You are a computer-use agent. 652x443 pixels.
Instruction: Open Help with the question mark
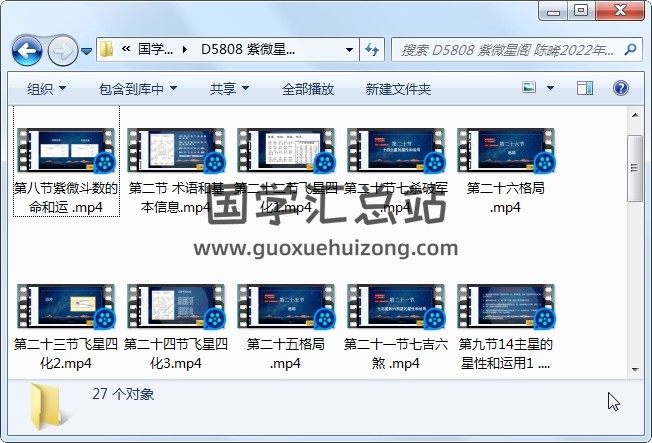[x=620, y=88]
